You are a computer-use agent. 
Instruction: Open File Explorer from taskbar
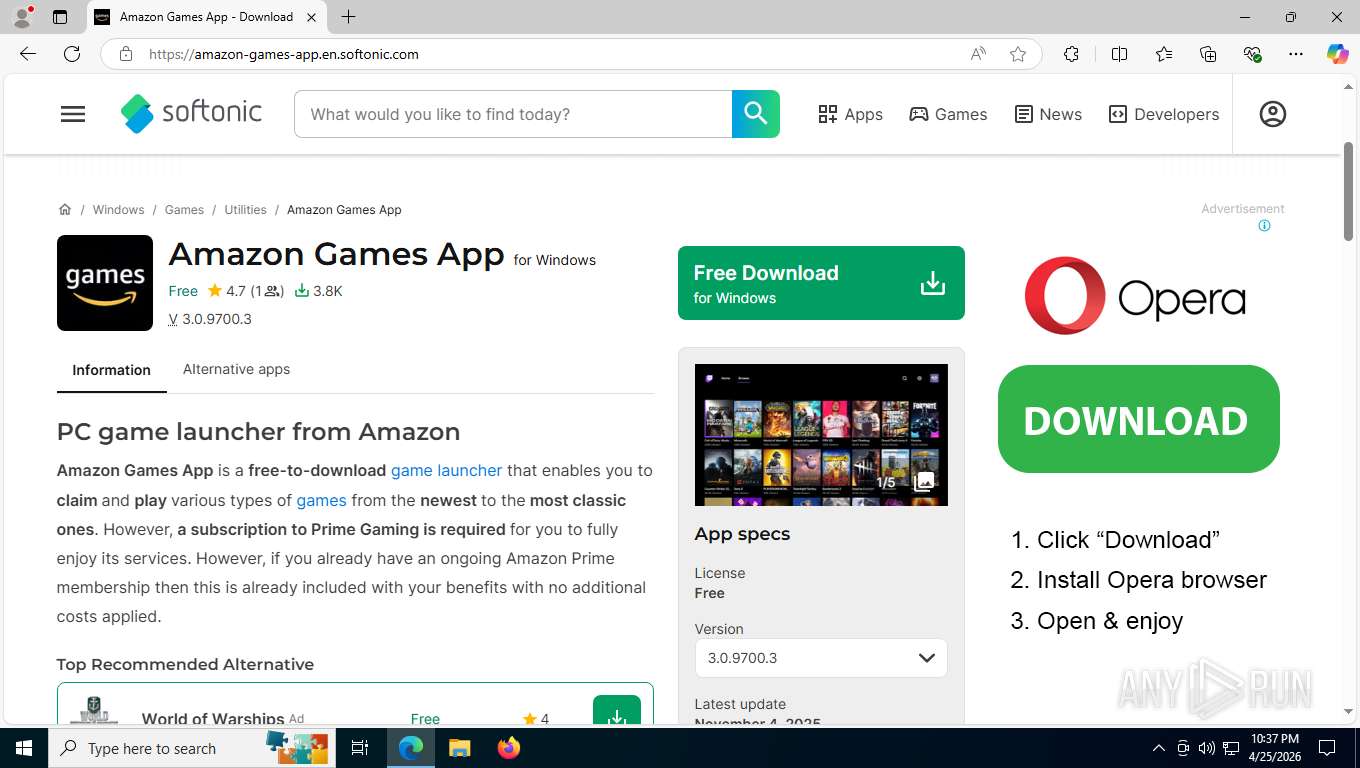tap(459, 748)
